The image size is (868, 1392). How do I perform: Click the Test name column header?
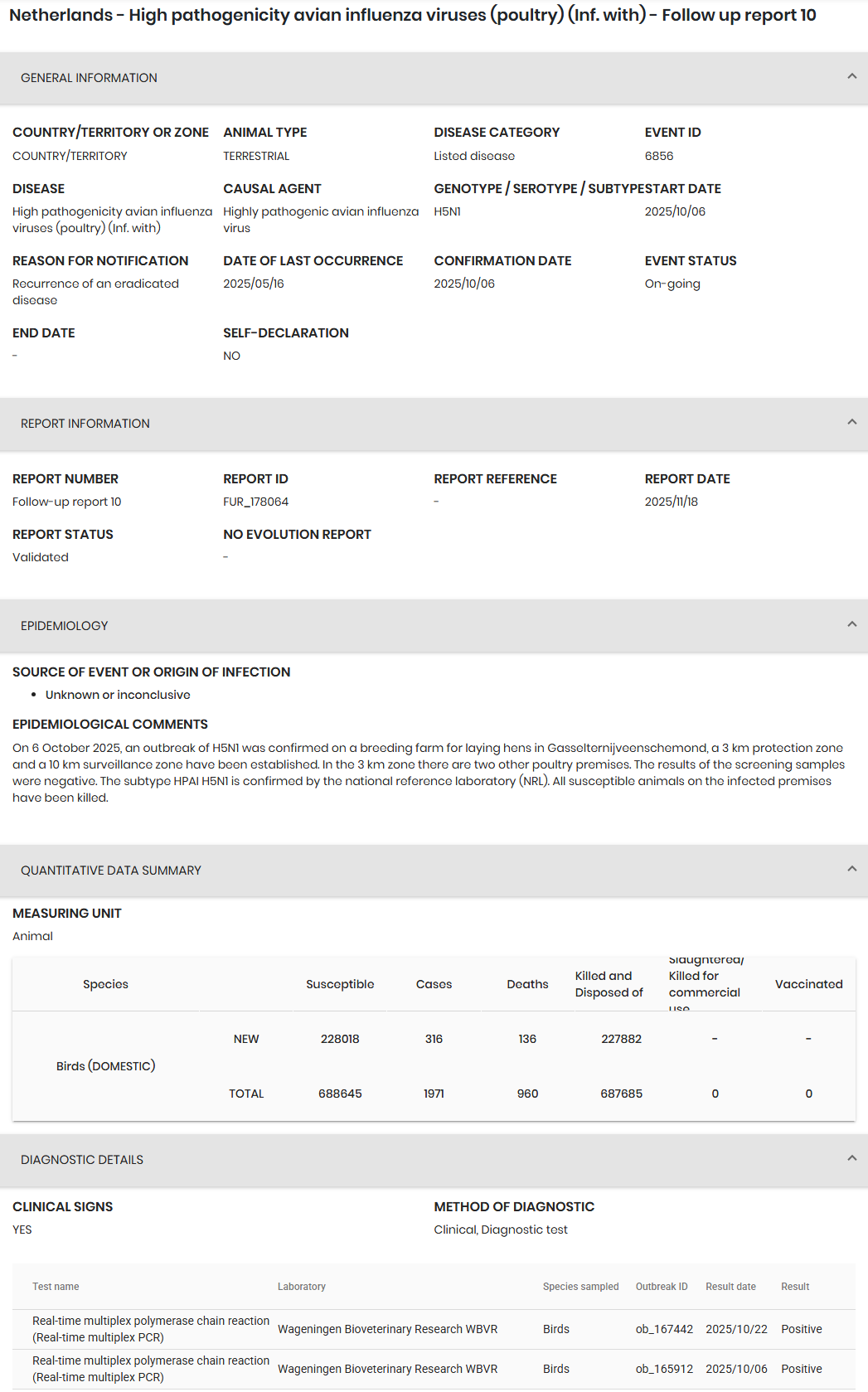point(56,1287)
